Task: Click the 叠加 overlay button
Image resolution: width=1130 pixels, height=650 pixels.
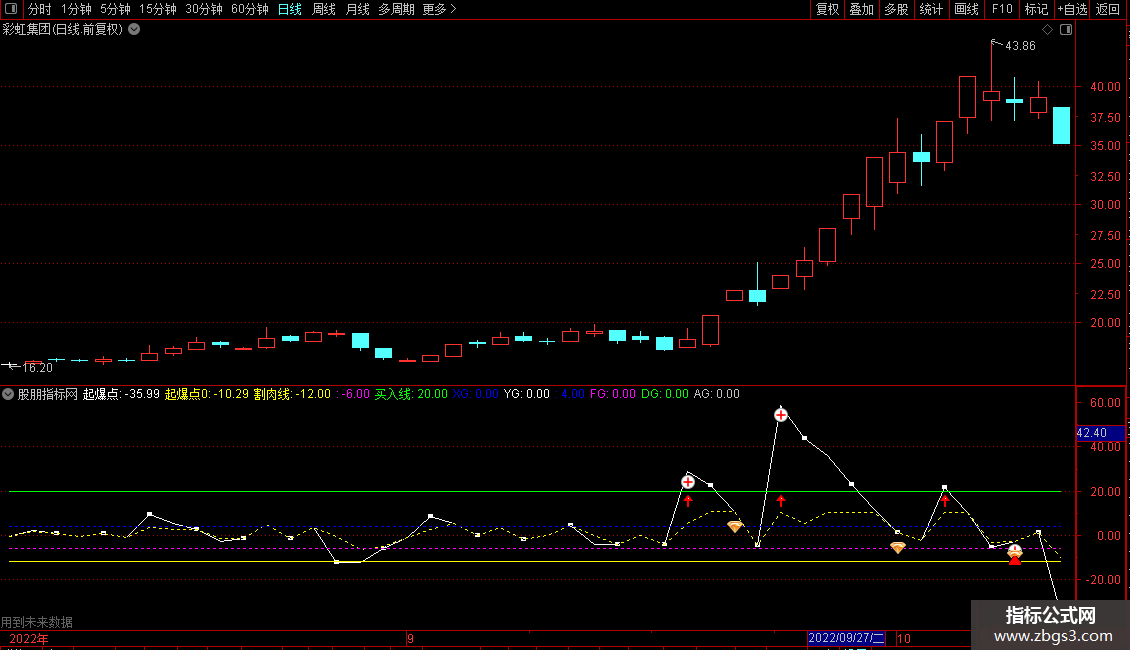Action: pos(861,9)
